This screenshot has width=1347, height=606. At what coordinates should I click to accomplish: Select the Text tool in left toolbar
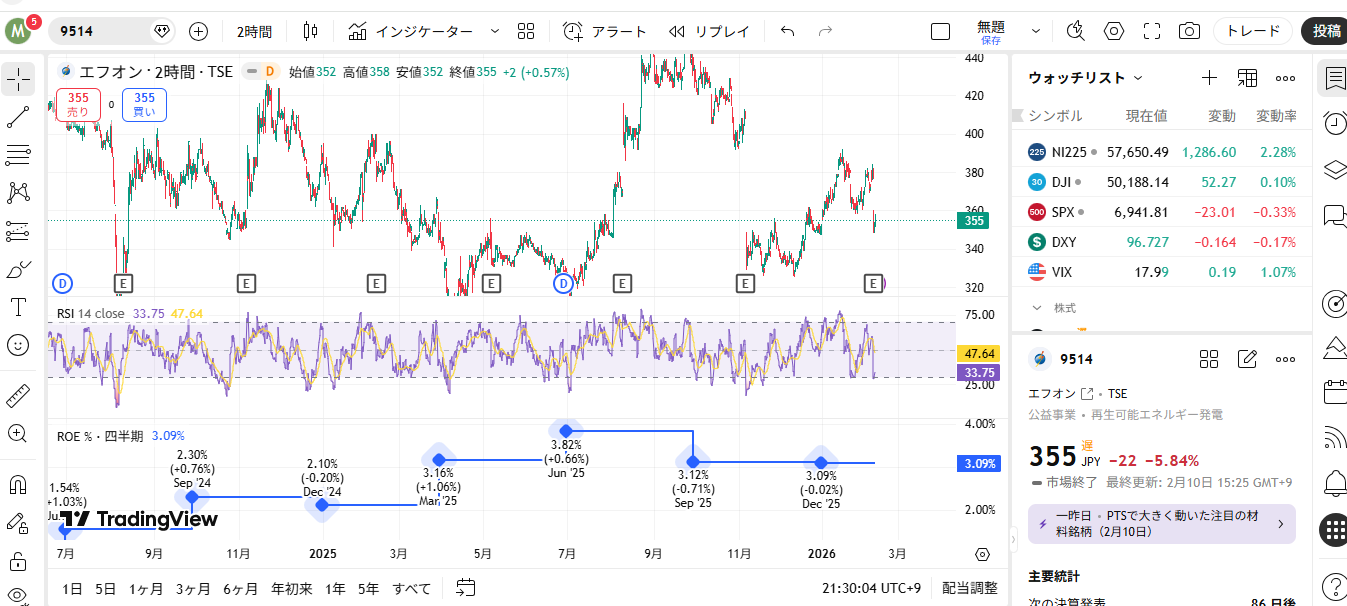click(x=18, y=307)
